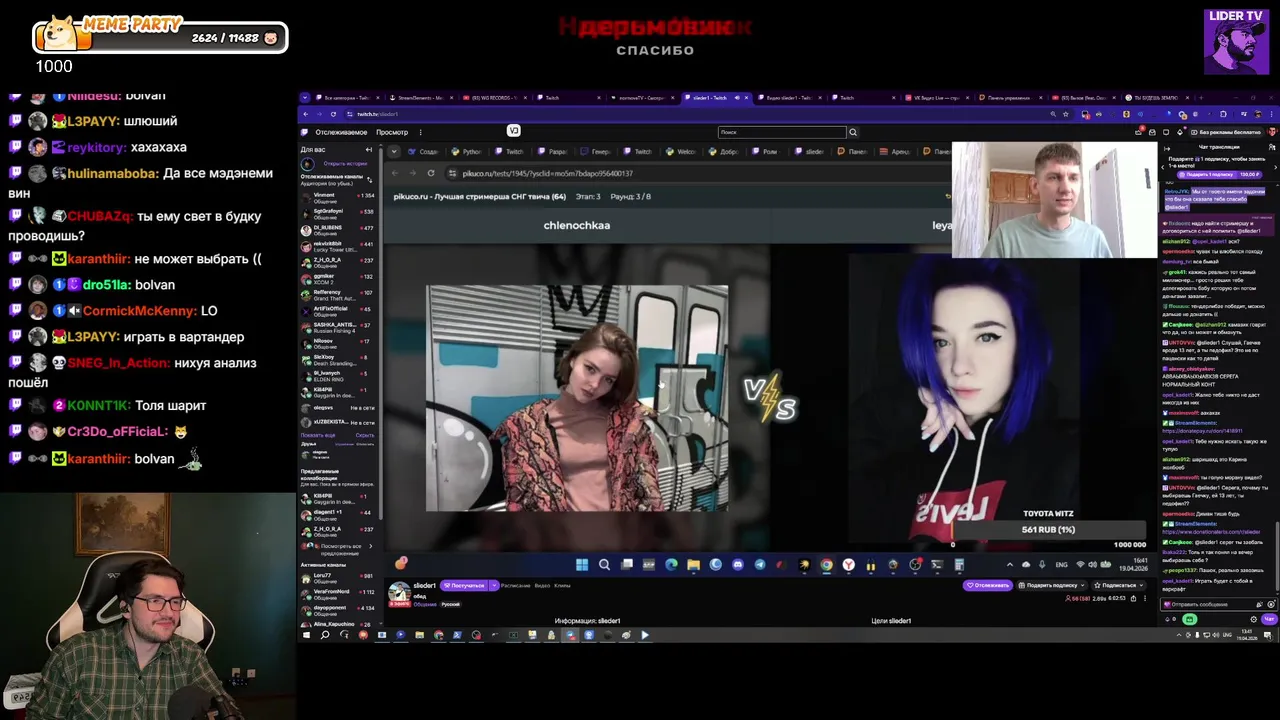Open the 'VJ' extension badge in Twitch nav
Image resolution: width=1280 pixels, height=720 pixels.
(x=513, y=130)
